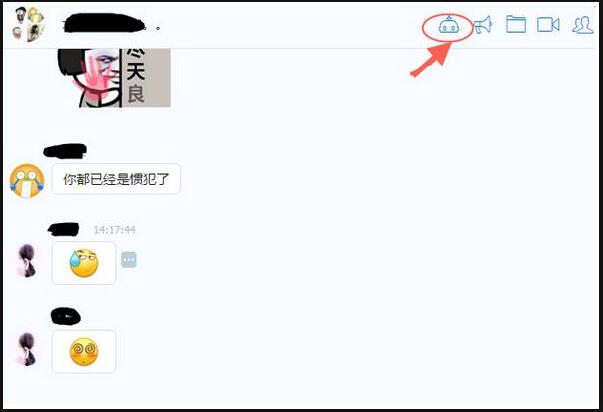Click the redacted sender name beside 14:17:44
603x412 pixels.
[63, 229]
